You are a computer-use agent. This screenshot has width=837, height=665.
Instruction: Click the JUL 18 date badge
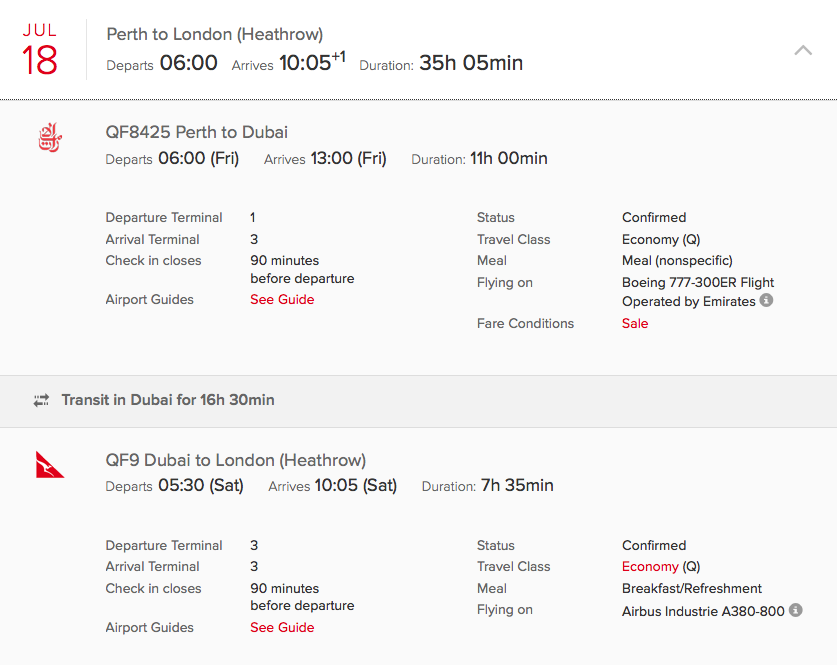click(40, 49)
